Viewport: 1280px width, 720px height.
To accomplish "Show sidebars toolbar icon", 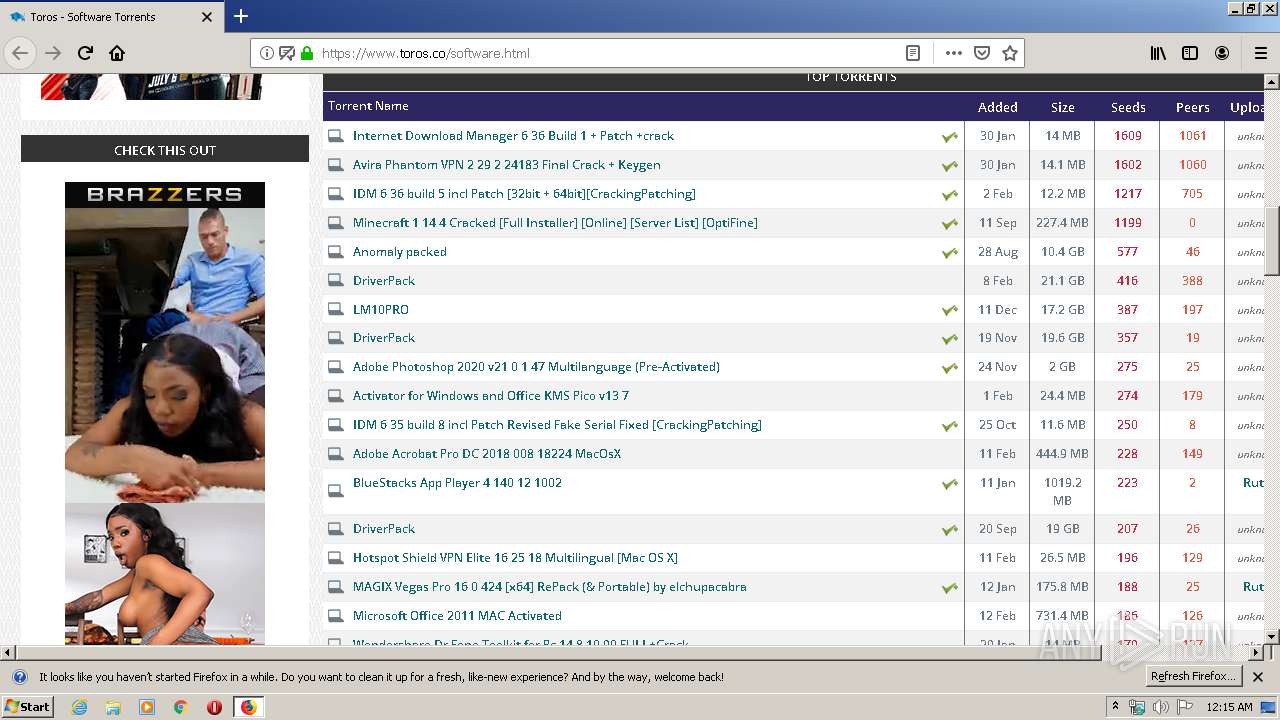I will pyautogui.click(x=1190, y=53).
